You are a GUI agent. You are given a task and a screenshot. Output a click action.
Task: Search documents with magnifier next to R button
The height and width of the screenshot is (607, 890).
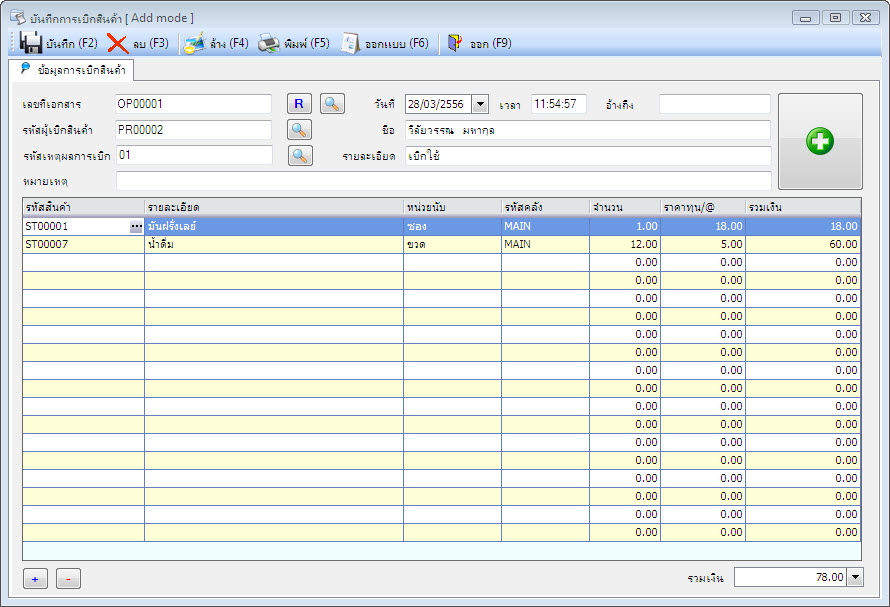click(x=332, y=104)
